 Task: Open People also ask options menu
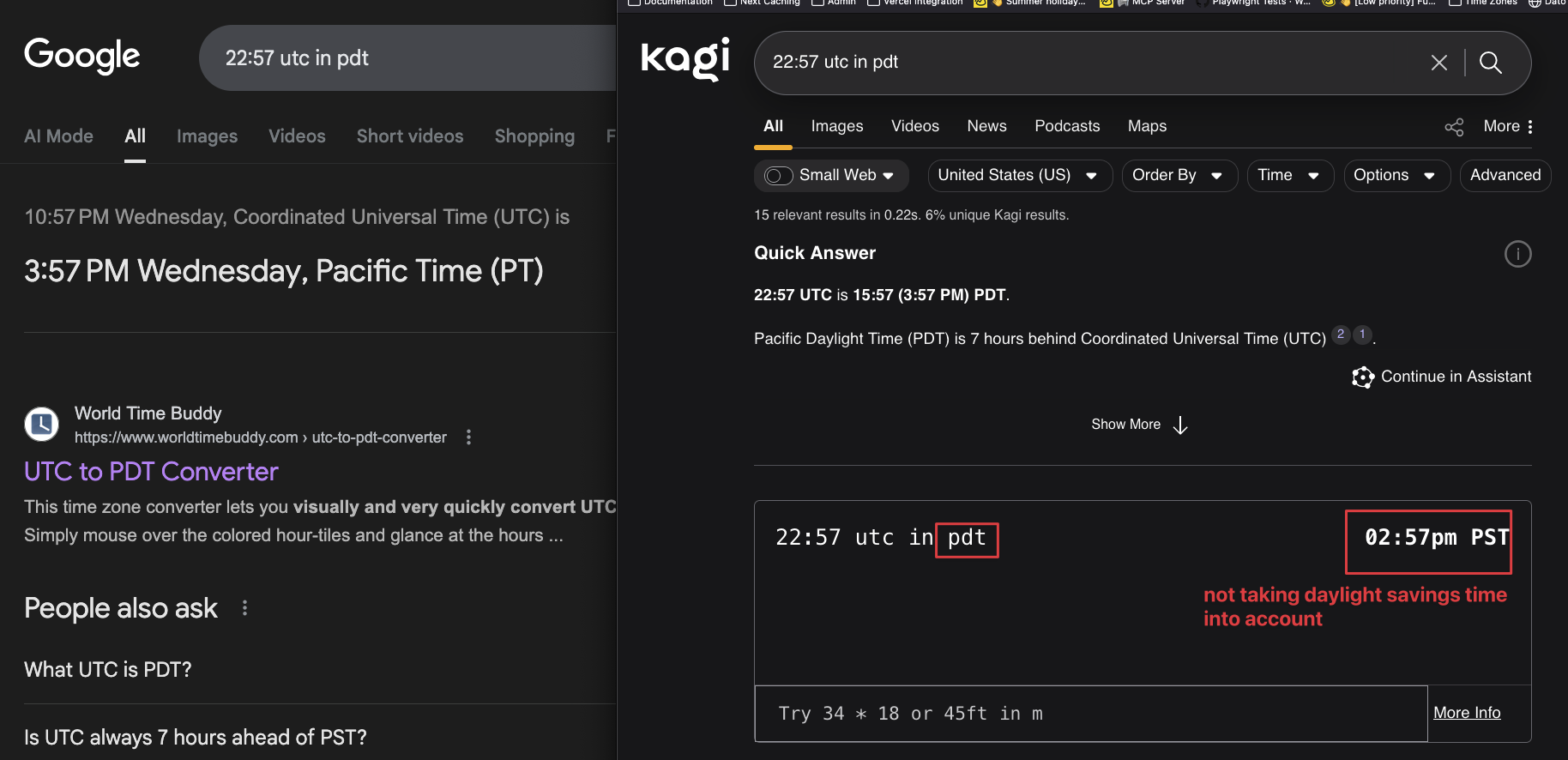click(245, 608)
